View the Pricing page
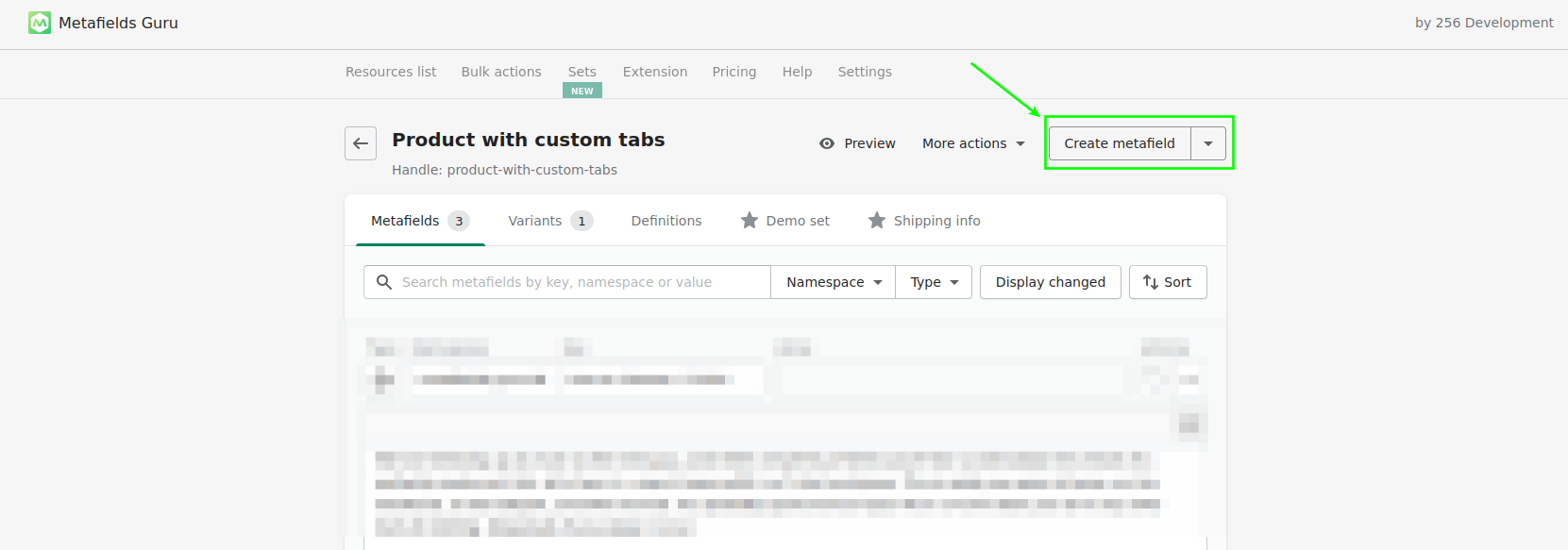 point(734,72)
